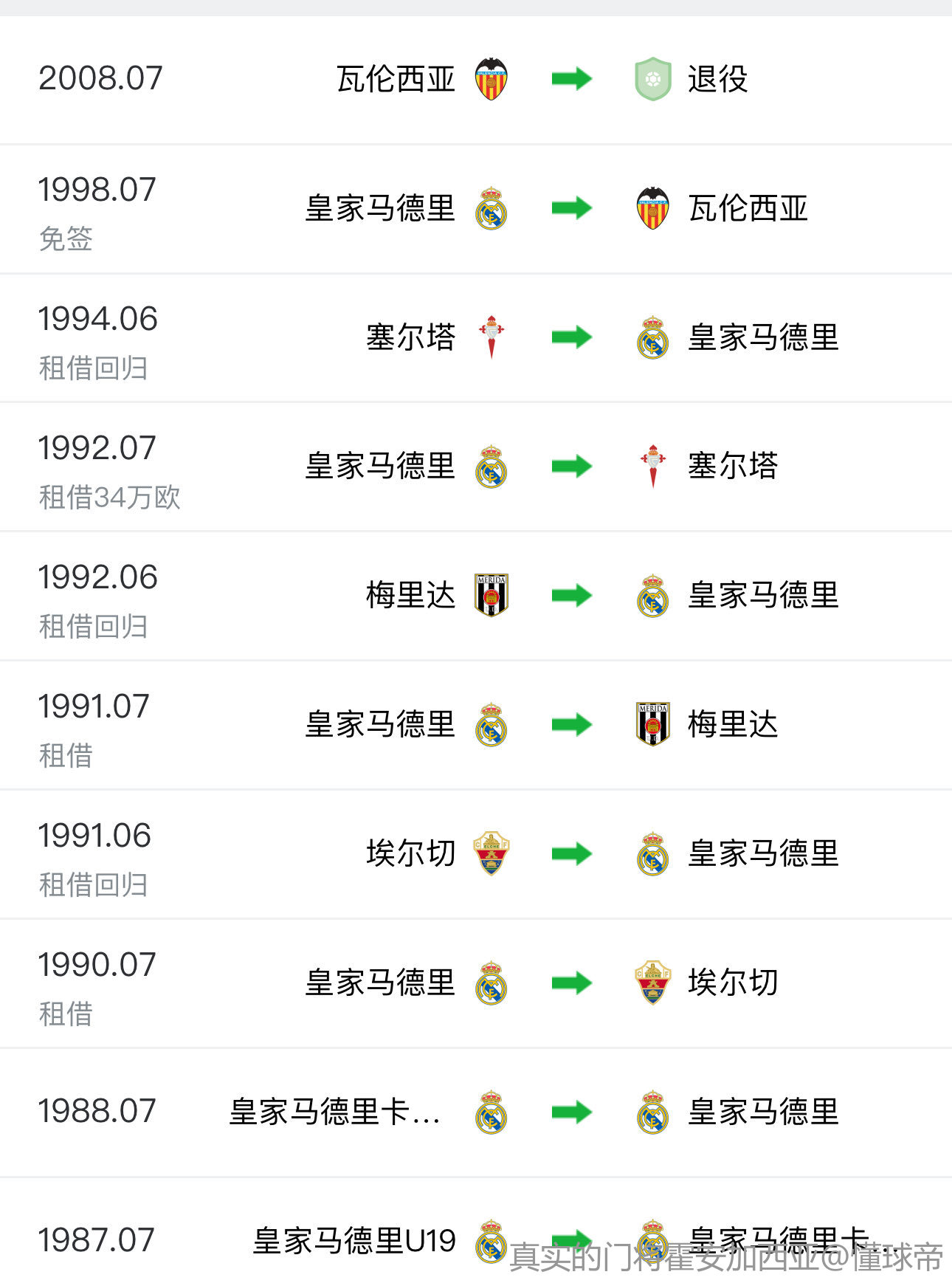Tap Real Madrid Castilla crest in 1988.07 row

point(491,1112)
